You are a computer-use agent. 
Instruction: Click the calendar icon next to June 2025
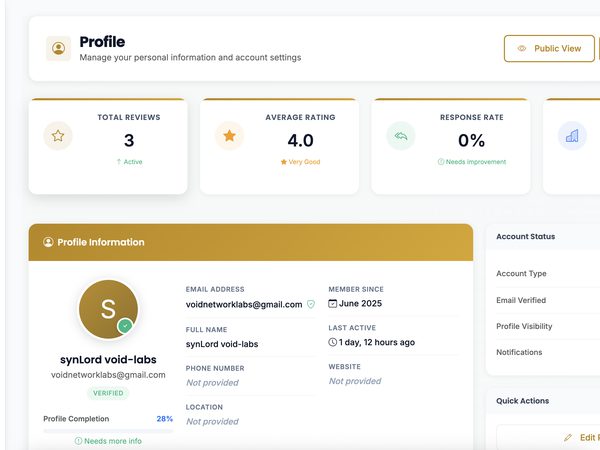click(x=333, y=303)
